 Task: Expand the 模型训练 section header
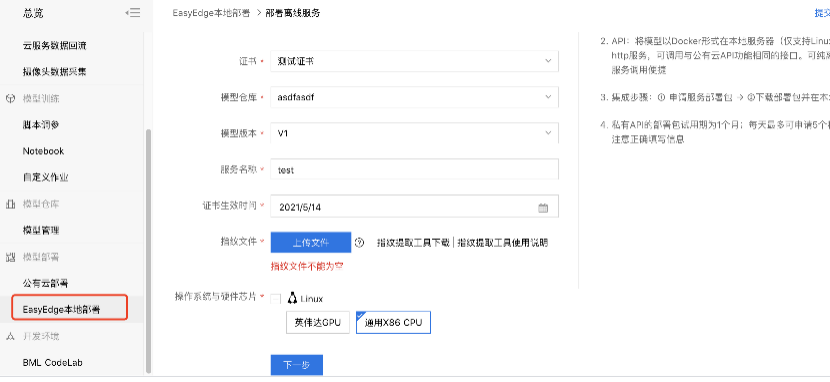tap(41, 98)
